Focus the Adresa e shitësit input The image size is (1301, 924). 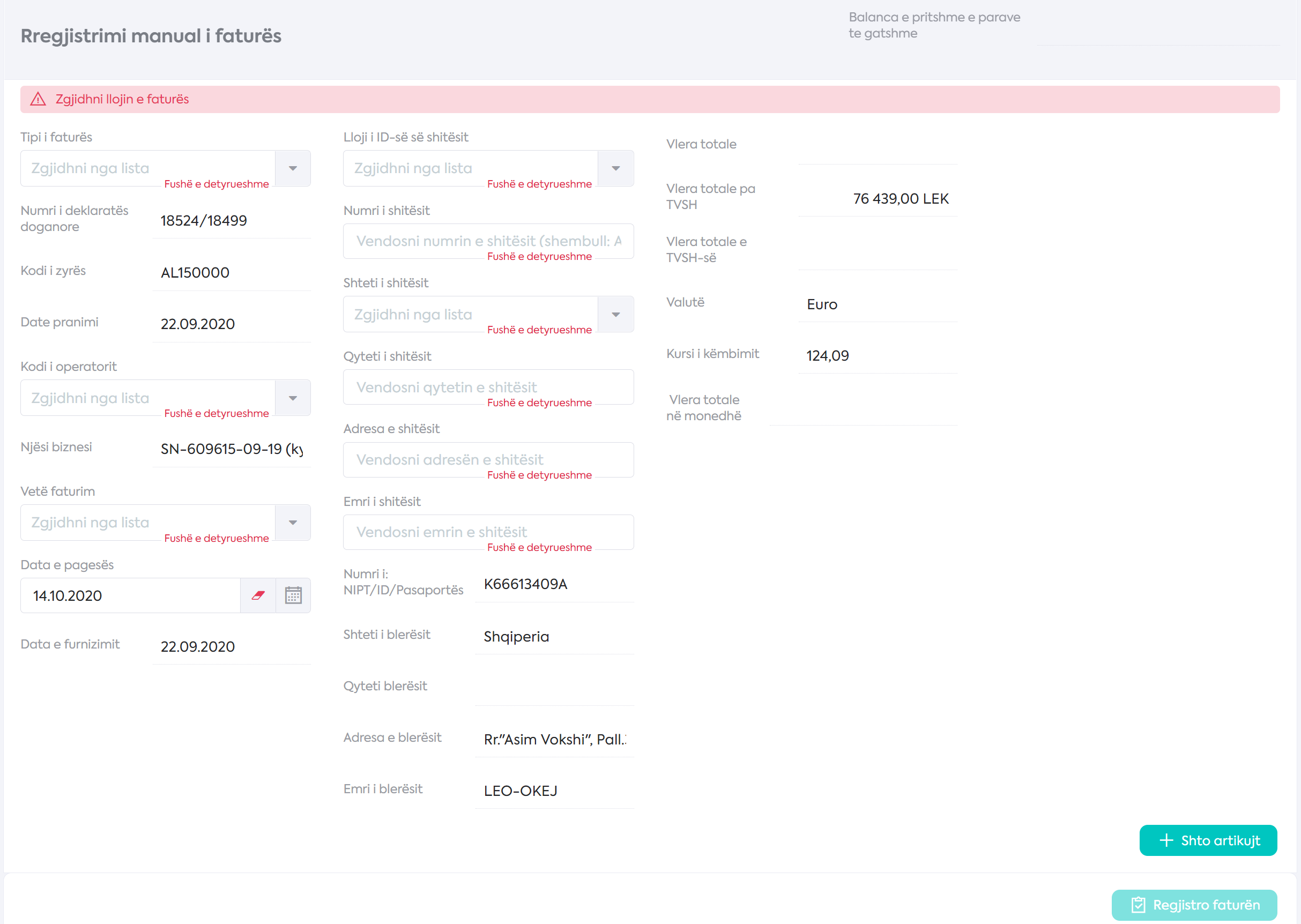point(488,459)
